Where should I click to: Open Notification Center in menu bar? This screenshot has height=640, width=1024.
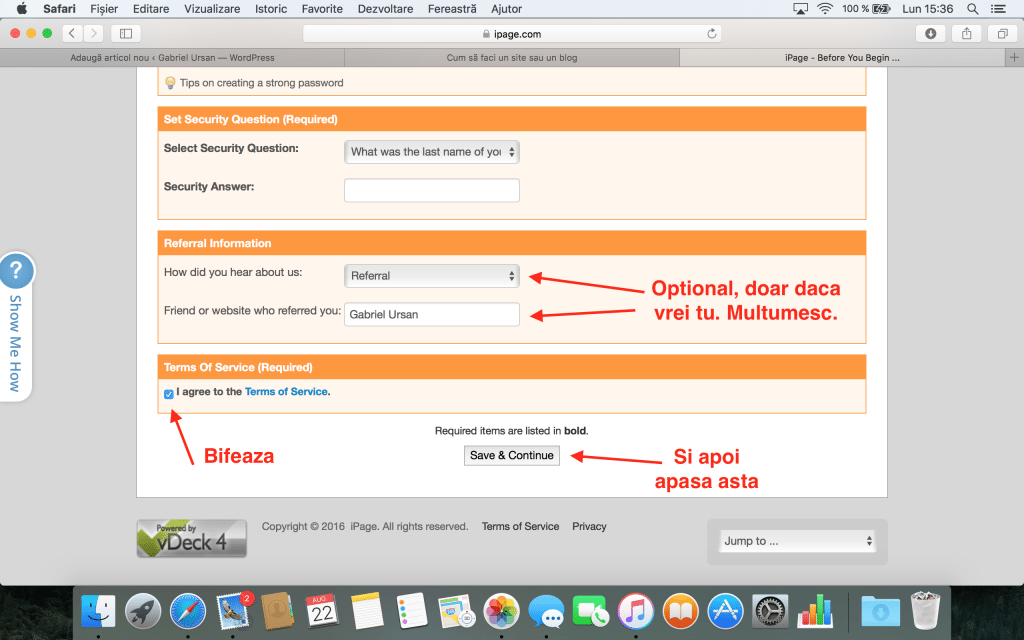tap(998, 8)
